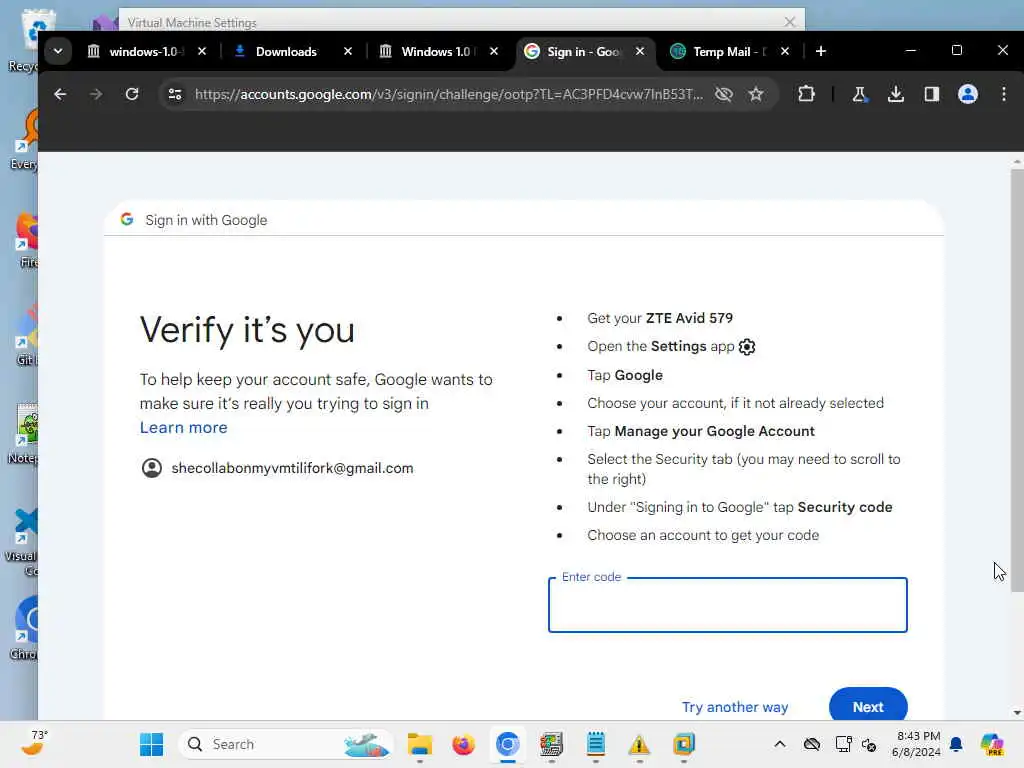The image size is (1024, 768).
Task: Close the Sign in - Google tab
Action: coord(640,51)
